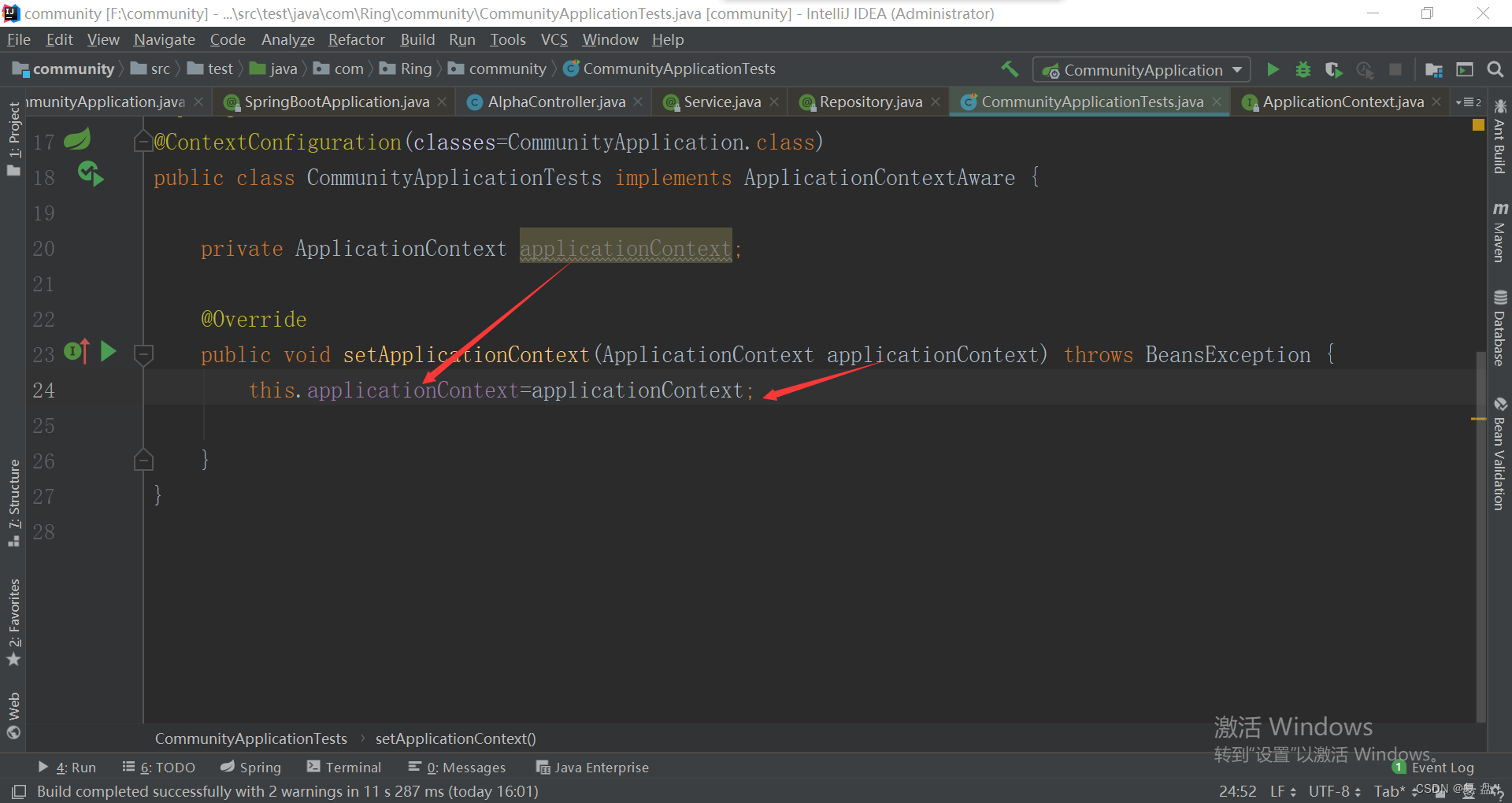Click the run-test gutter icon on line 18
The width and height of the screenshot is (1512, 803).
91,173
